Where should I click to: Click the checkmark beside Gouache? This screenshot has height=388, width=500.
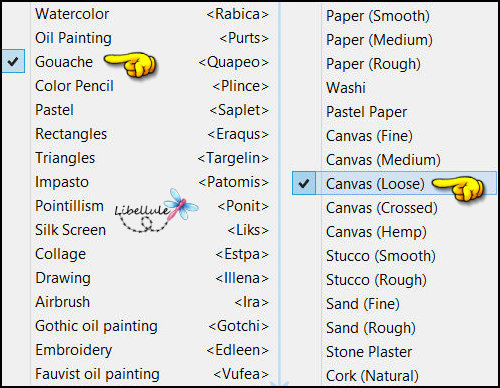tap(13, 61)
